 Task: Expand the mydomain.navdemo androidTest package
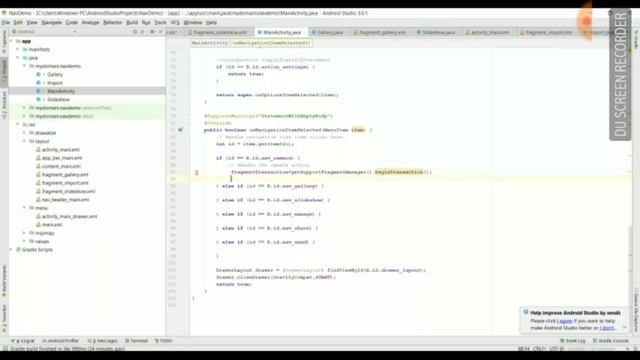24,108
